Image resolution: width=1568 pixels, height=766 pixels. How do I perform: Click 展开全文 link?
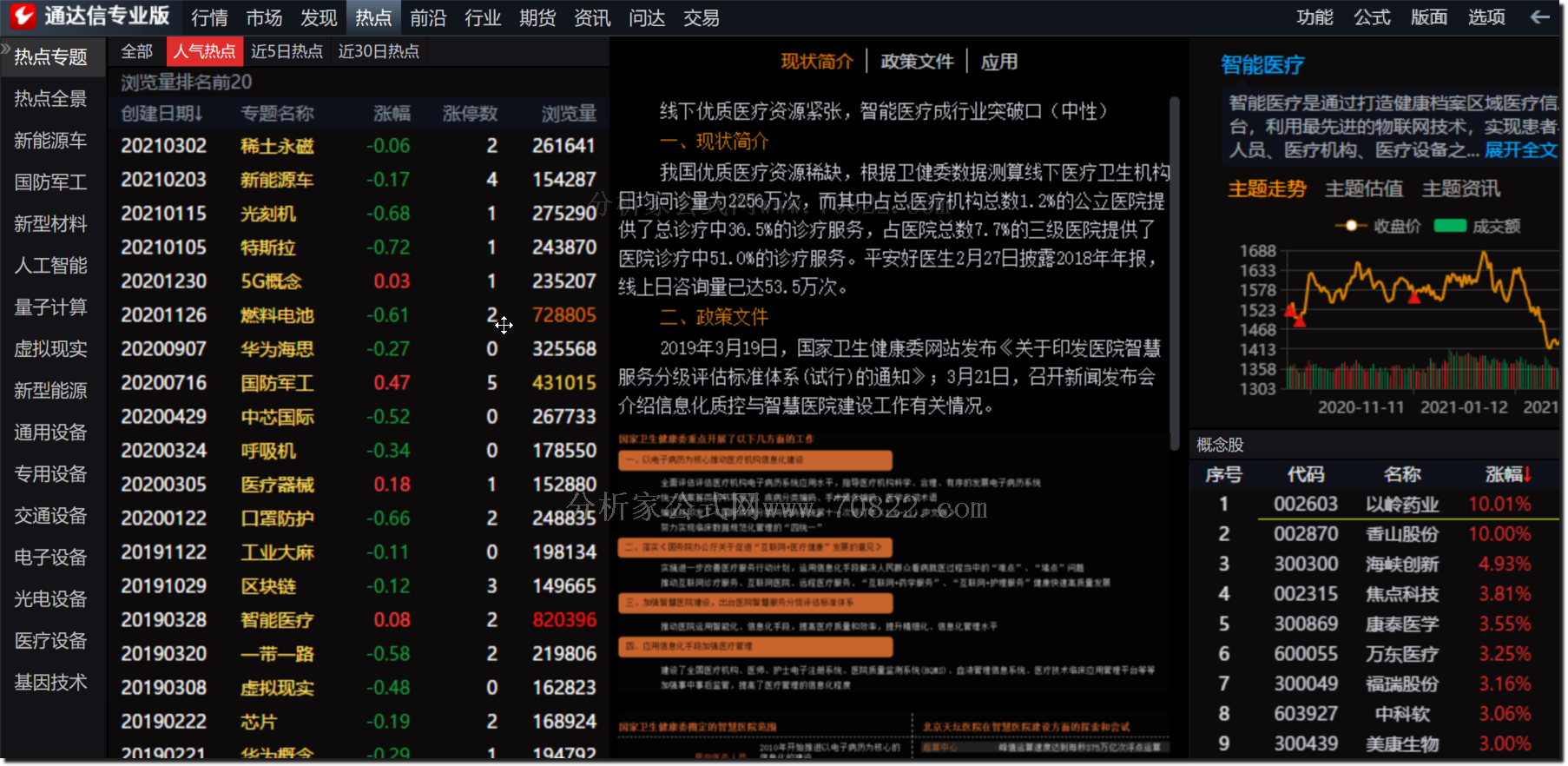[1520, 149]
